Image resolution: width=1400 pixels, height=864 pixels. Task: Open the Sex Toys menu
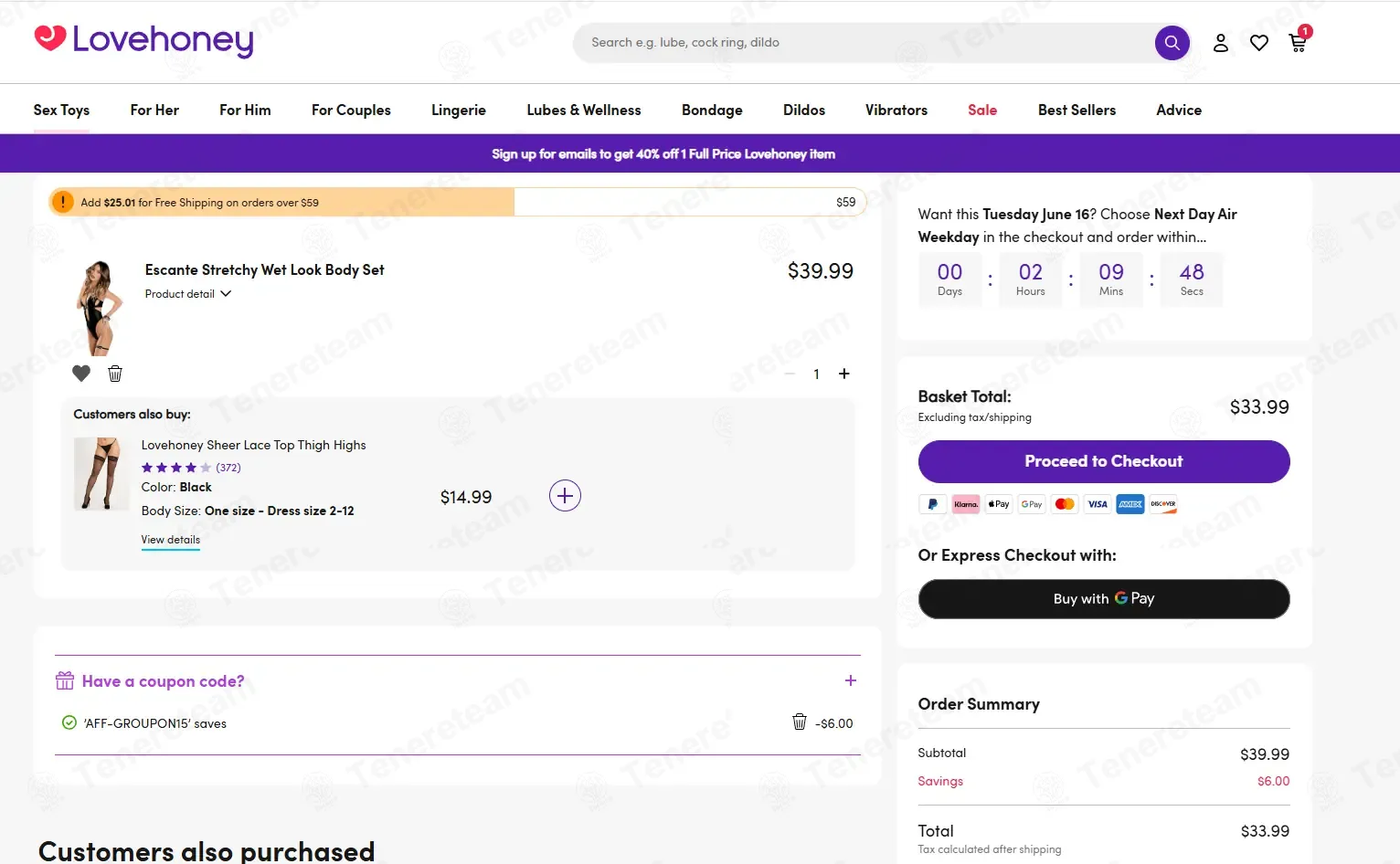[61, 110]
